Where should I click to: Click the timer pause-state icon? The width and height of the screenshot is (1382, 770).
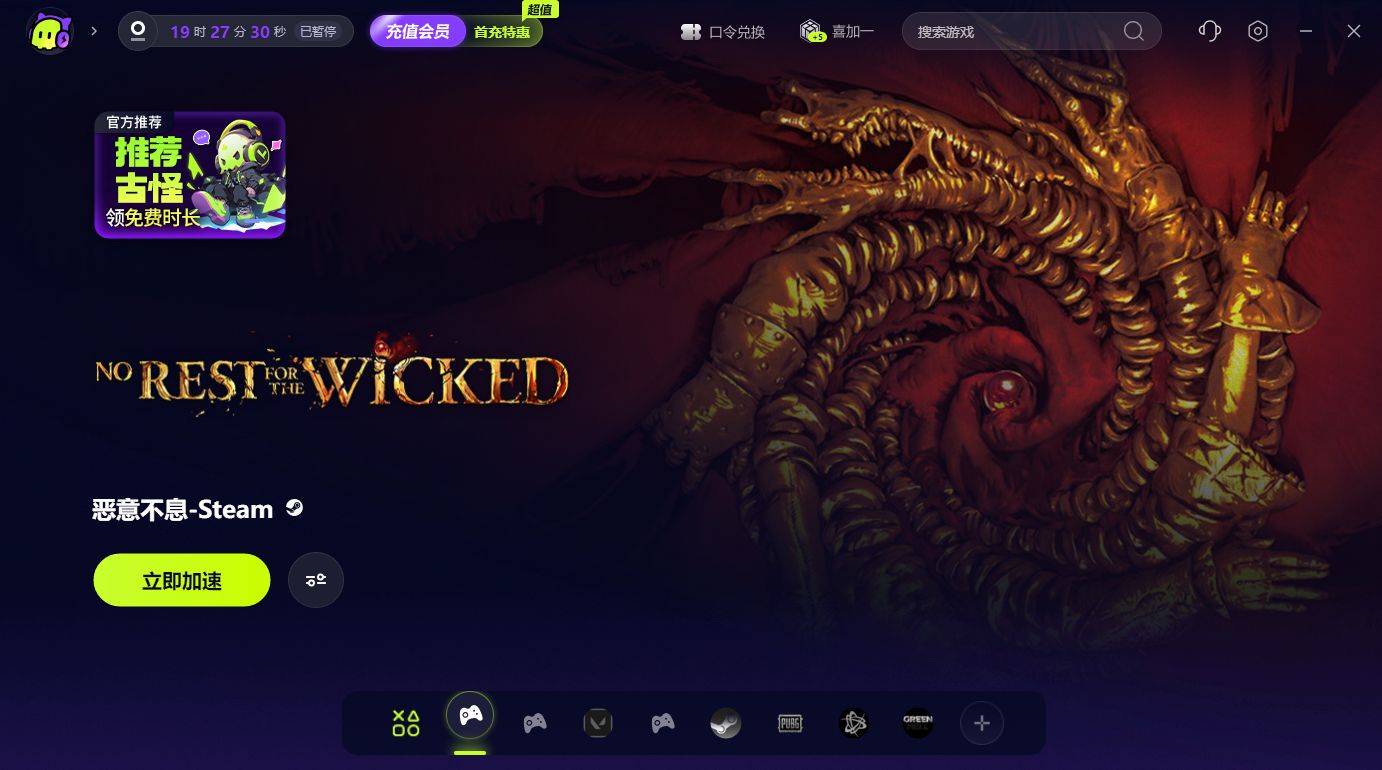click(138, 31)
